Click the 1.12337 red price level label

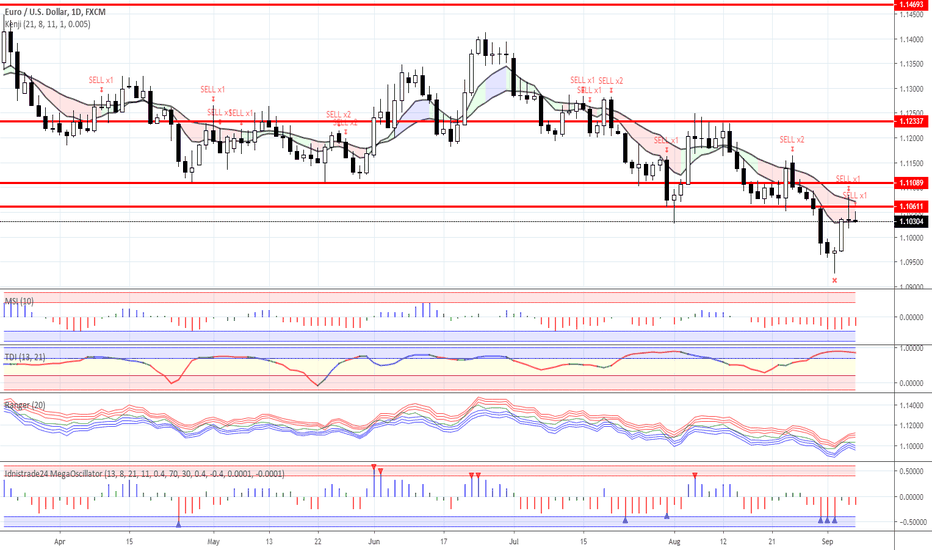911,121
